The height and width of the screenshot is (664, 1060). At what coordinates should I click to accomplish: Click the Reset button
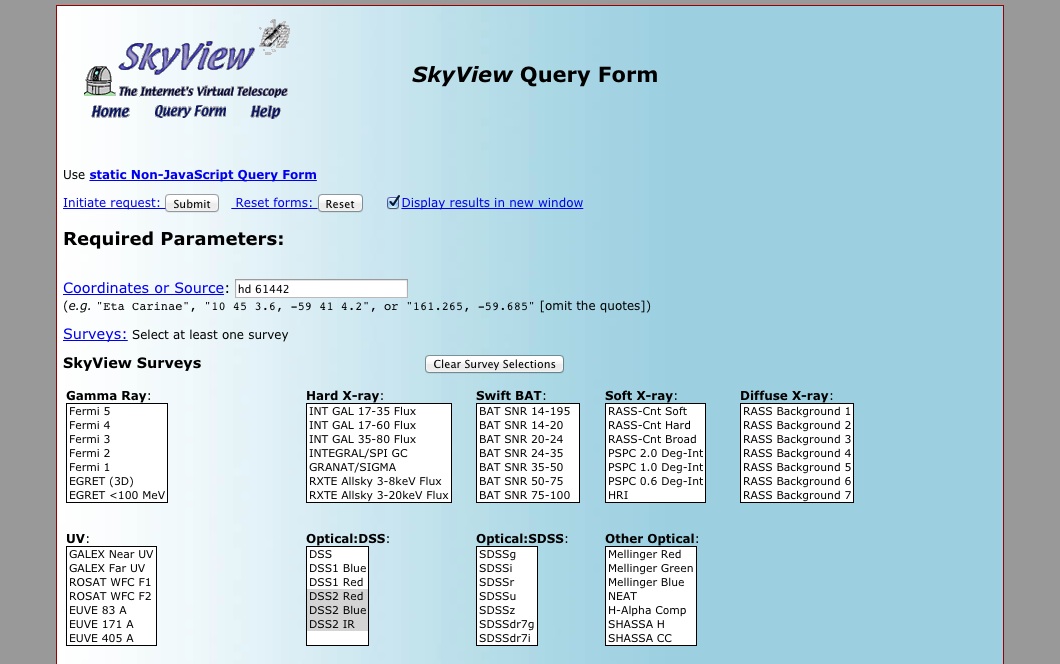(x=340, y=204)
